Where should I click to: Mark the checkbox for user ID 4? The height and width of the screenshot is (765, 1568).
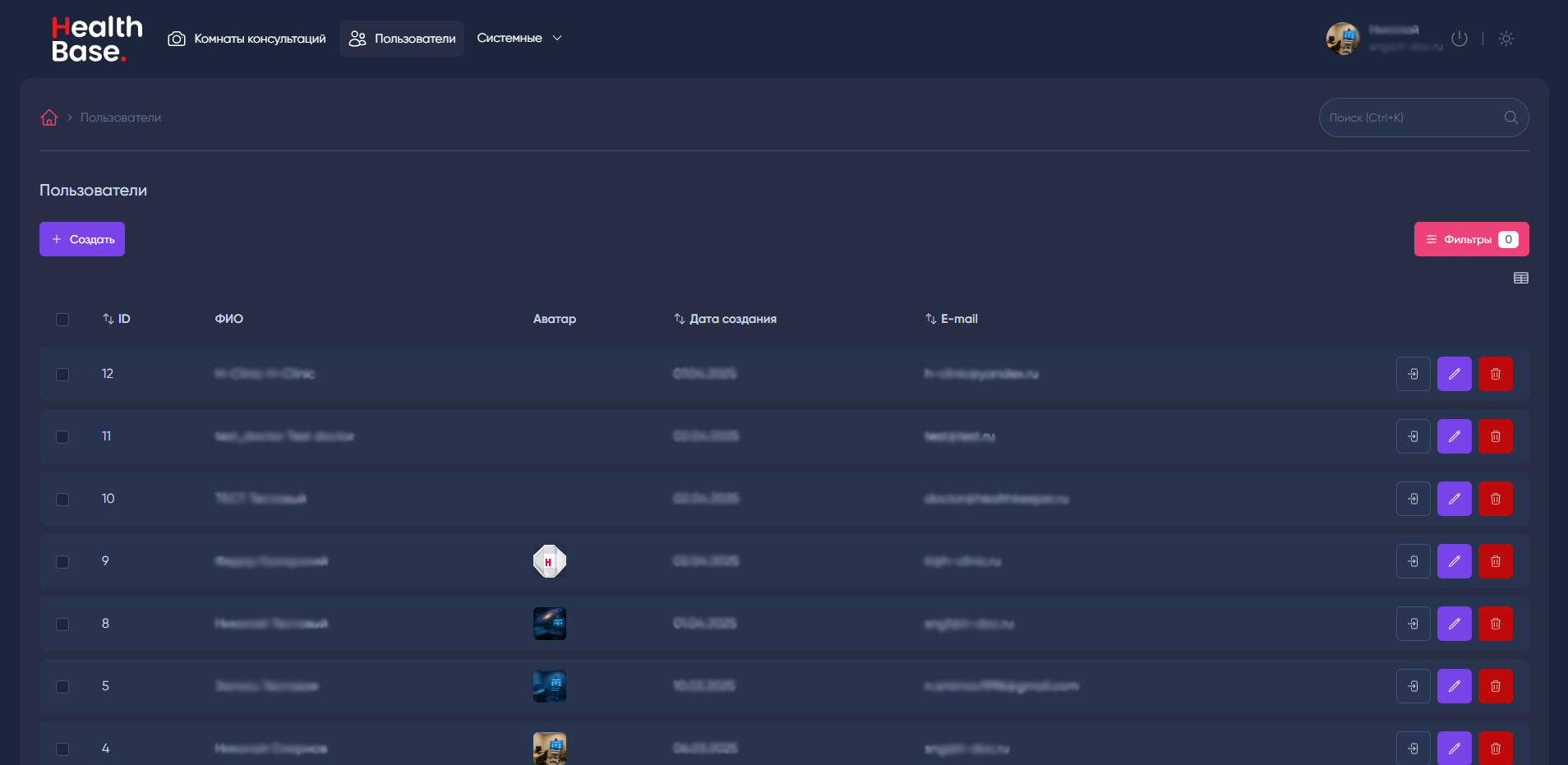coord(62,749)
